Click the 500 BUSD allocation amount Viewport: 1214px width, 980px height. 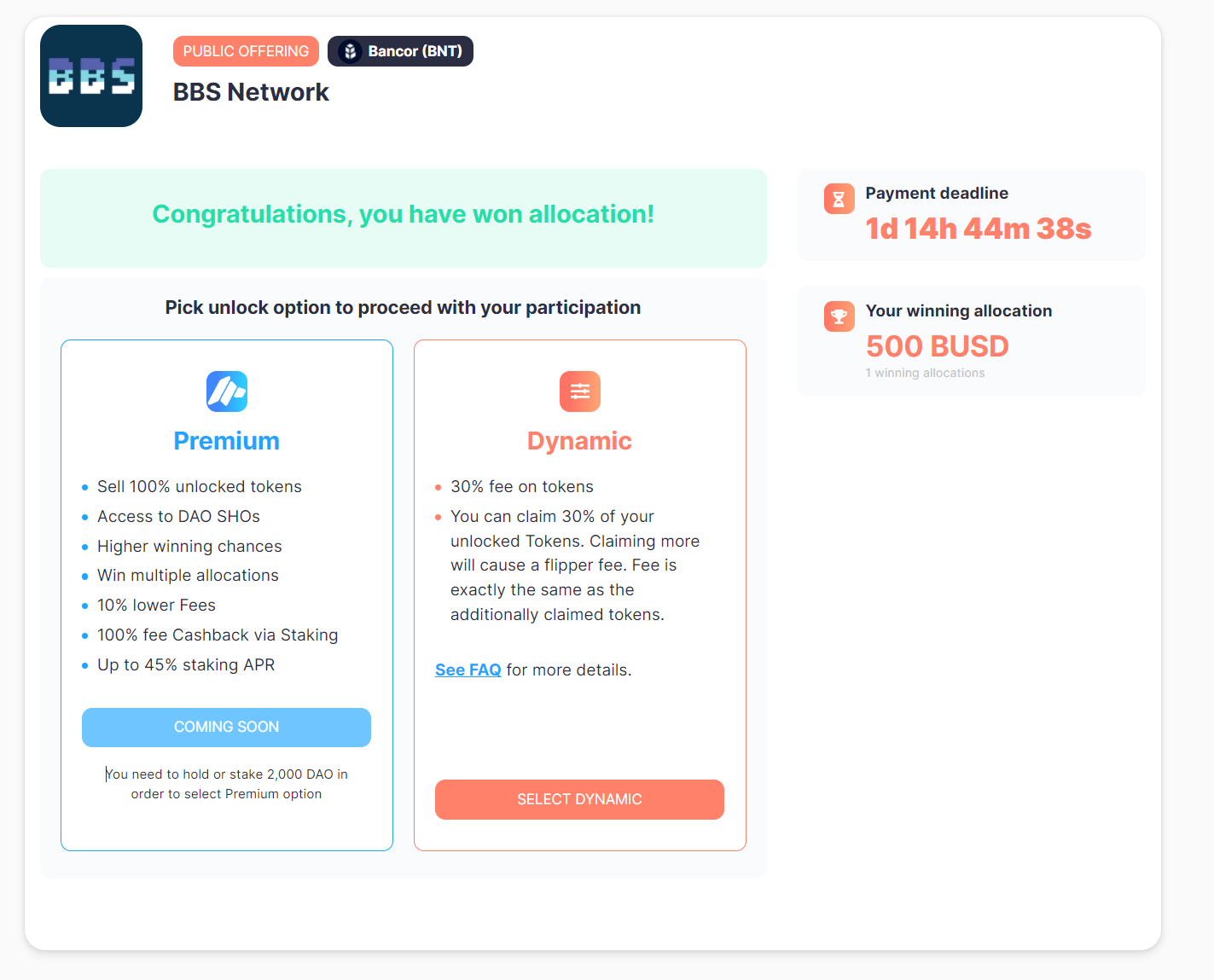[x=937, y=346]
